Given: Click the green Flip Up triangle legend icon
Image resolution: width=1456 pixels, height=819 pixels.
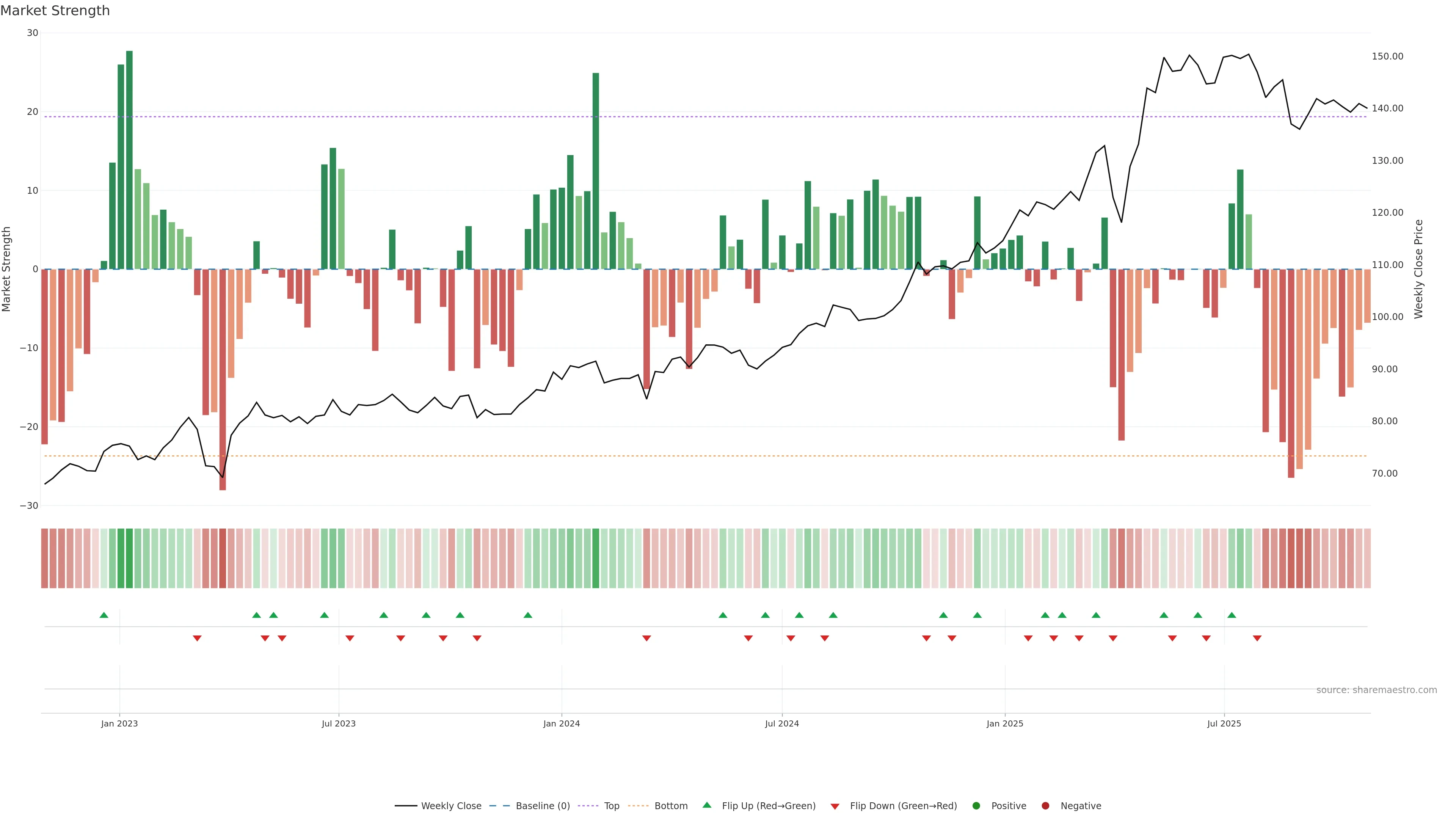Looking at the screenshot, I should click(706, 805).
